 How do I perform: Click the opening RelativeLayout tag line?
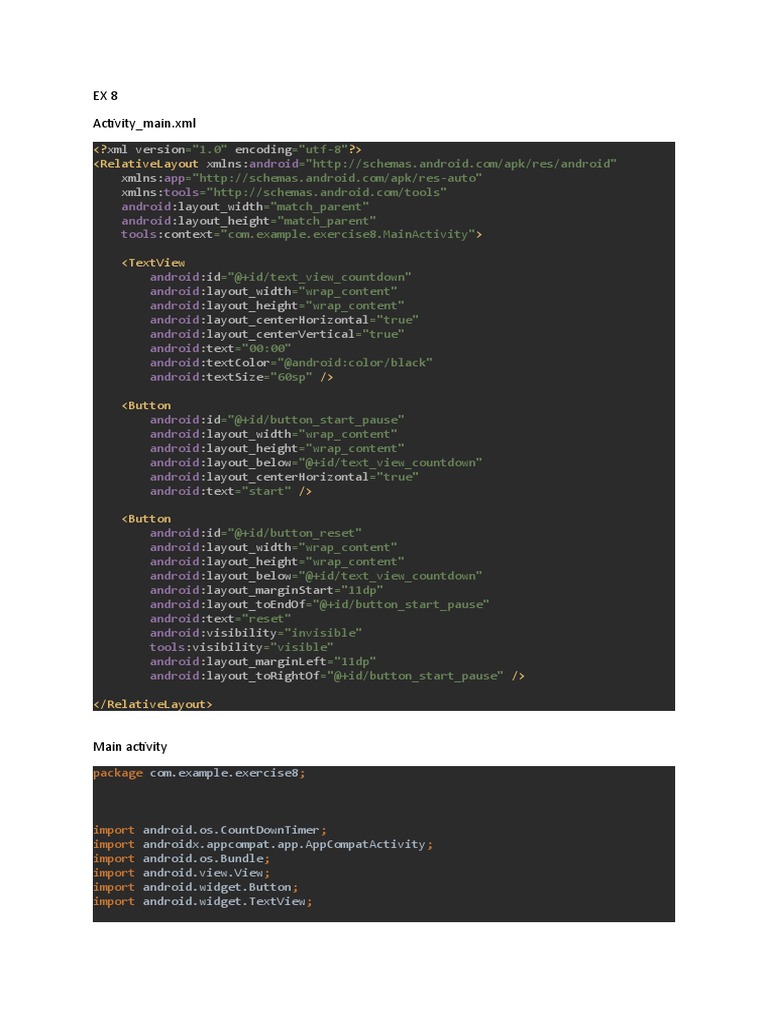pyautogui.click(x=354, y=163)
